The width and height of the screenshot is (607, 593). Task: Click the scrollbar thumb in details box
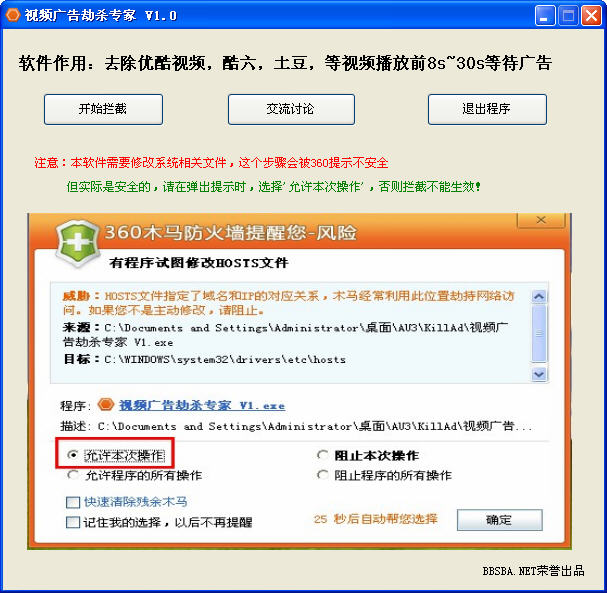pyautogui.click(x=539, y=333)
